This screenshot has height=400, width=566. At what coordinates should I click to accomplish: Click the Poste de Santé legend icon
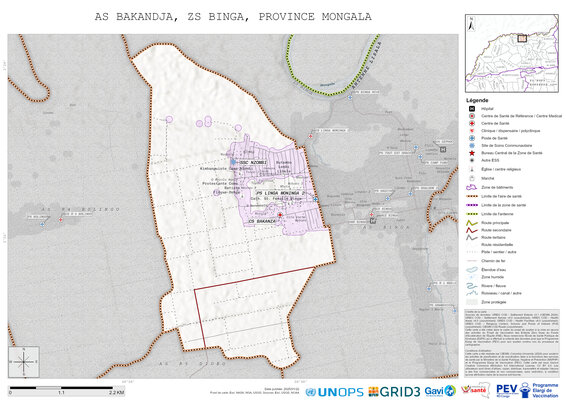coord(472,138)
